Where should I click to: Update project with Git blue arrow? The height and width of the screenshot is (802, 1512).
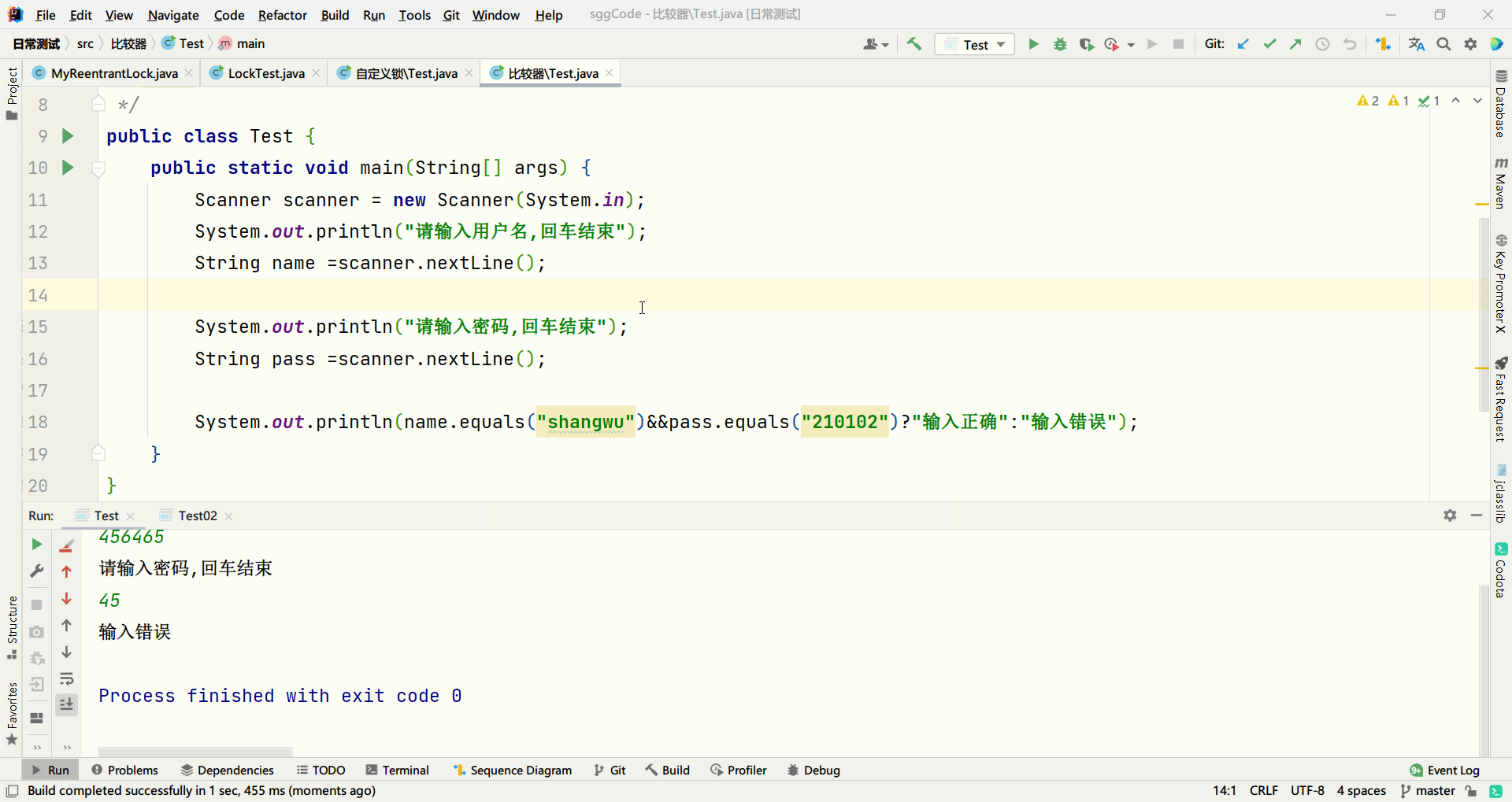tap(1243, 44)
